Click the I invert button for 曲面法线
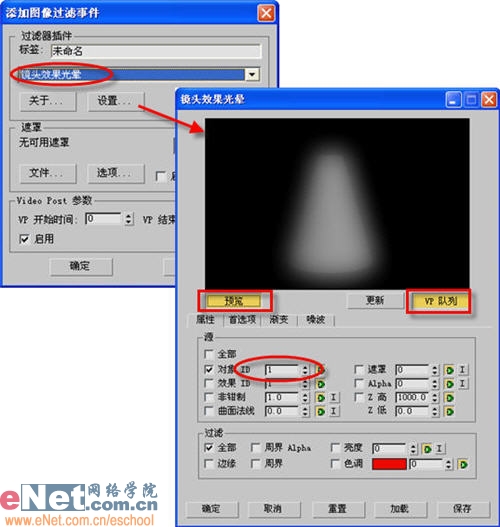500x527 pixels. [x=333, y=411]
